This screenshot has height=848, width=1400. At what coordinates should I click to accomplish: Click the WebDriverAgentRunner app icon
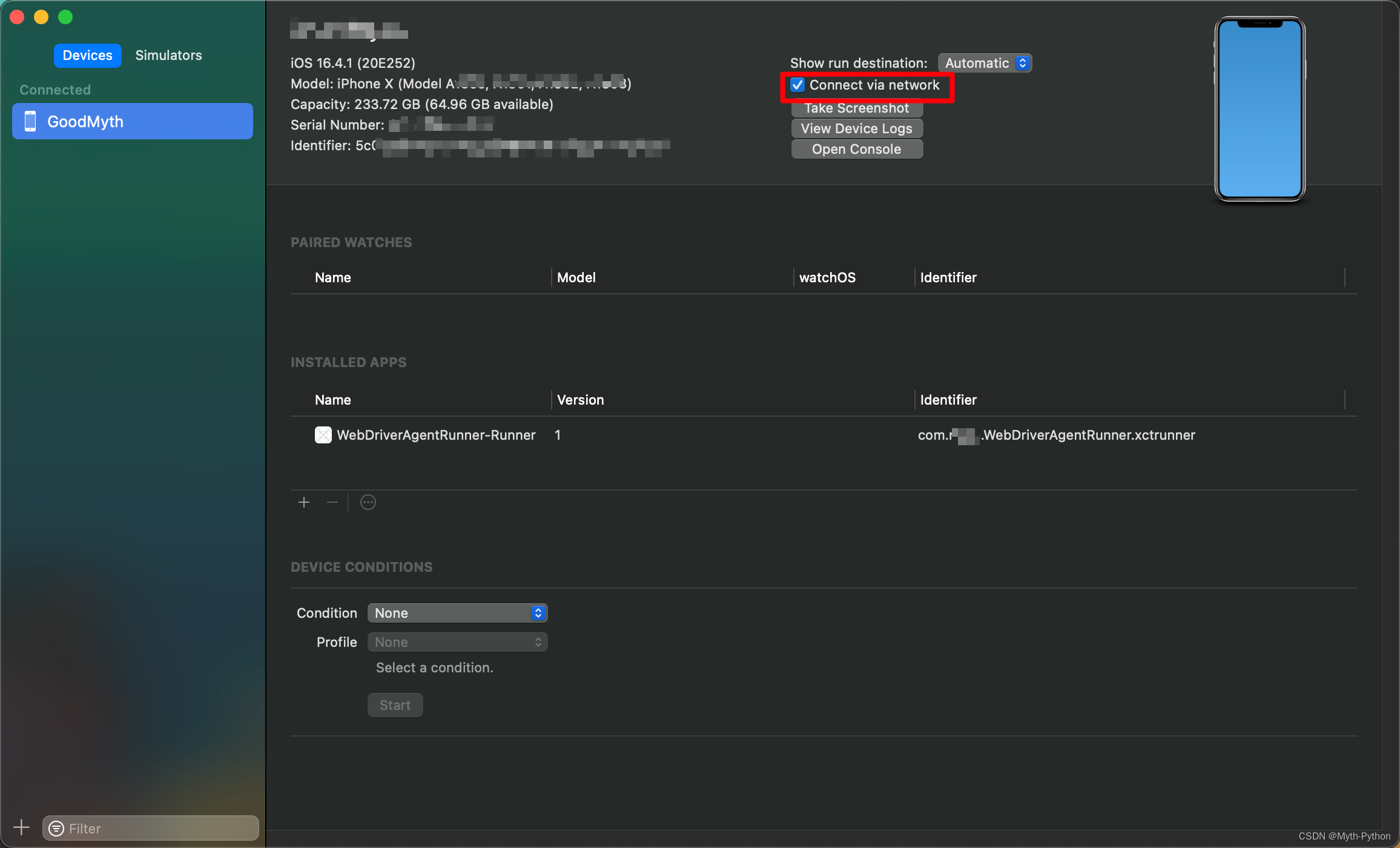(323, 435)
